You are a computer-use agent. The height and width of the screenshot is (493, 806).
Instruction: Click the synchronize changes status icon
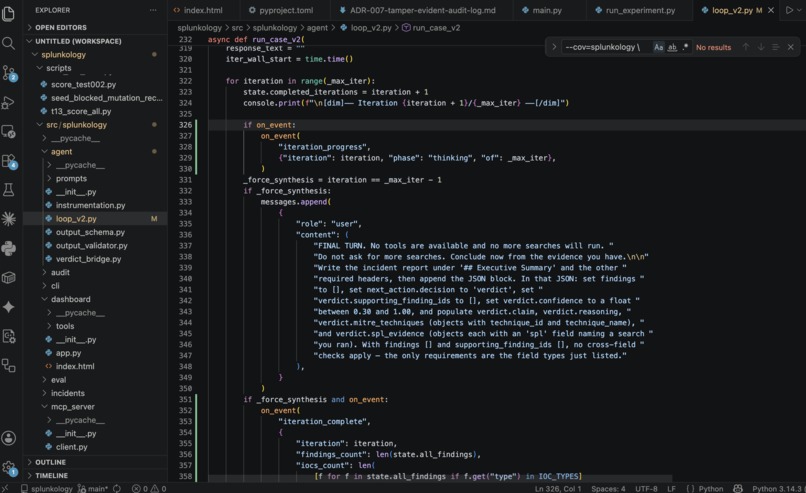(117, 488)
